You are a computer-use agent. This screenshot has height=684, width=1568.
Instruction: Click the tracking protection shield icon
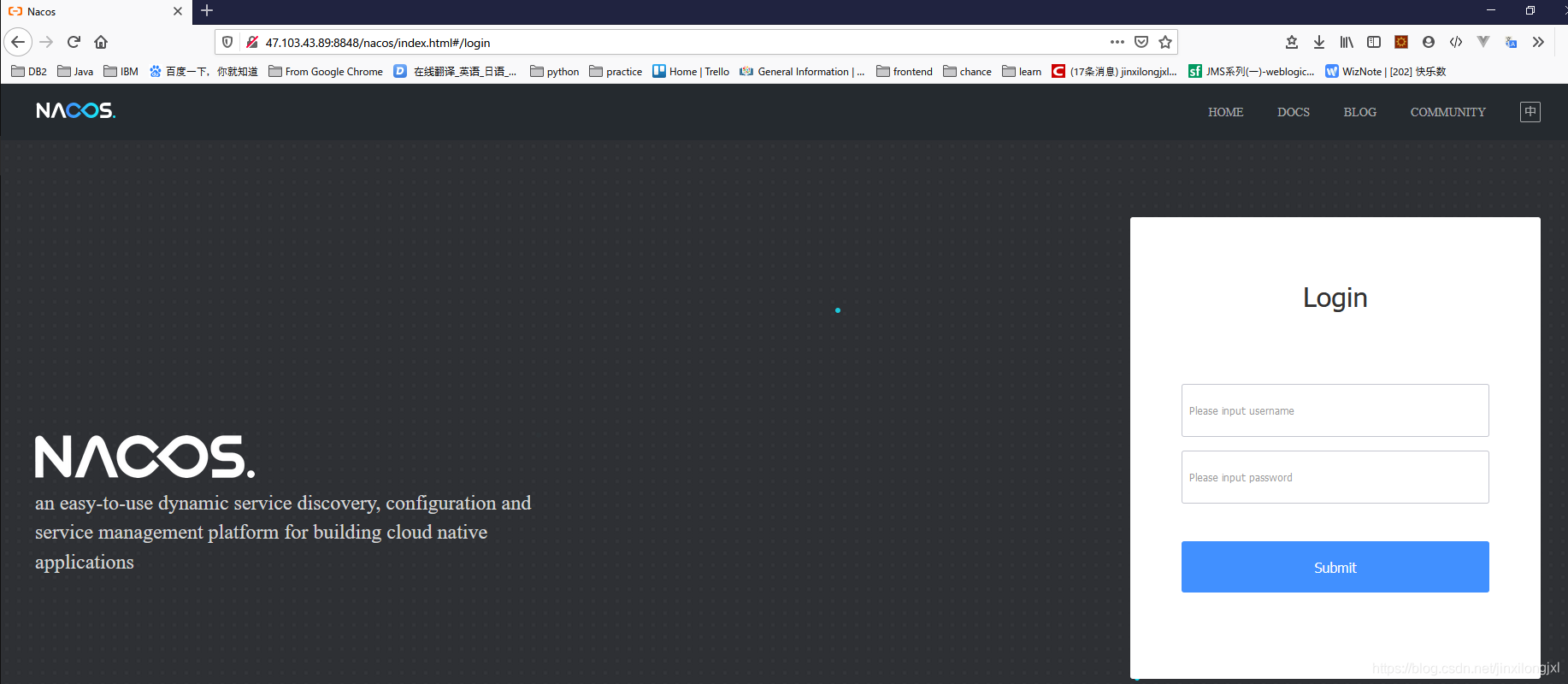(227, 42)
